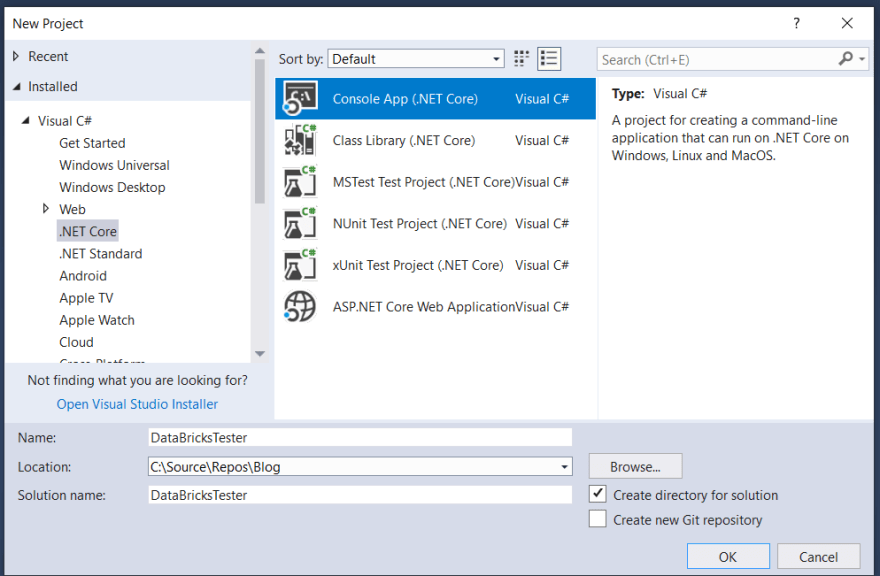
Task: Close the New Project dialog
Action: coord(847,23)
